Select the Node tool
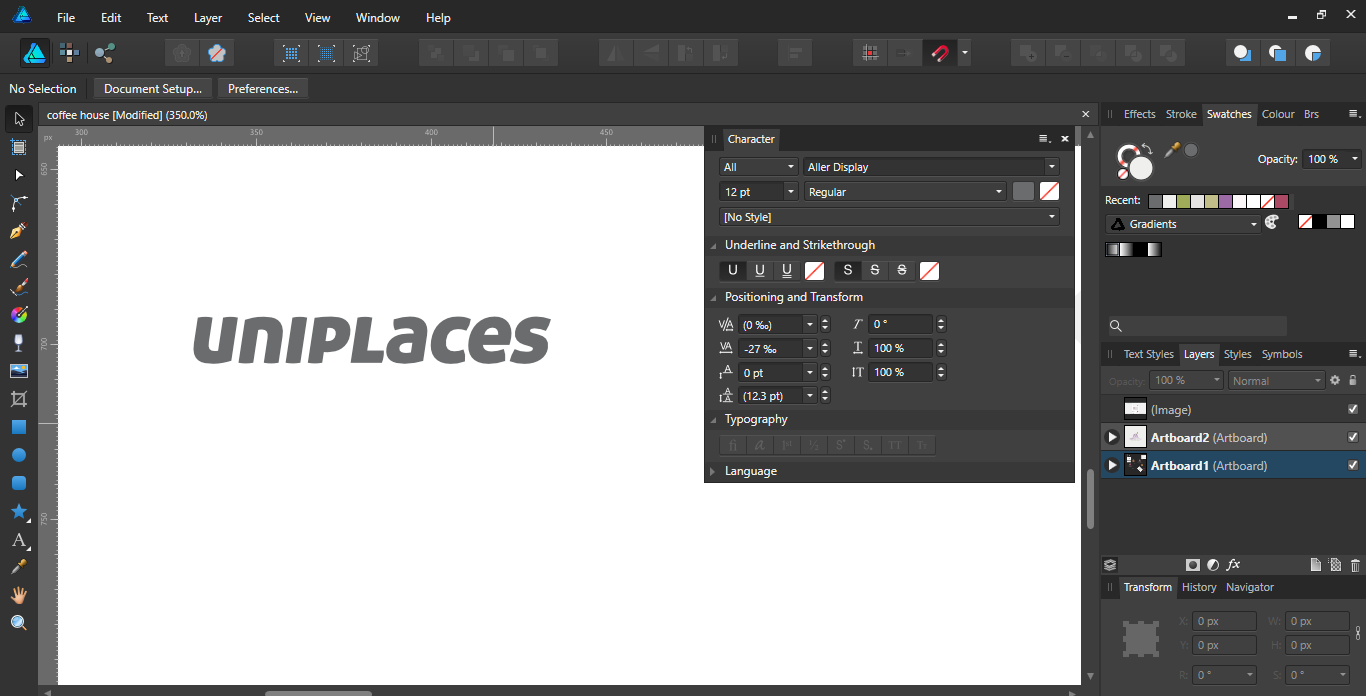Screen dimensions: 1366x696 (19, 175)
